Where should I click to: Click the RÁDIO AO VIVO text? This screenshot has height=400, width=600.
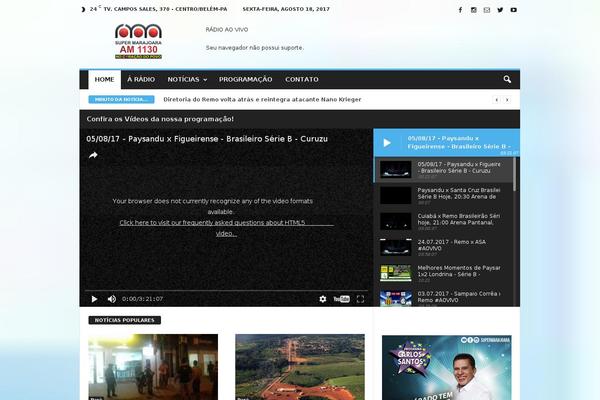click(227, 29)
